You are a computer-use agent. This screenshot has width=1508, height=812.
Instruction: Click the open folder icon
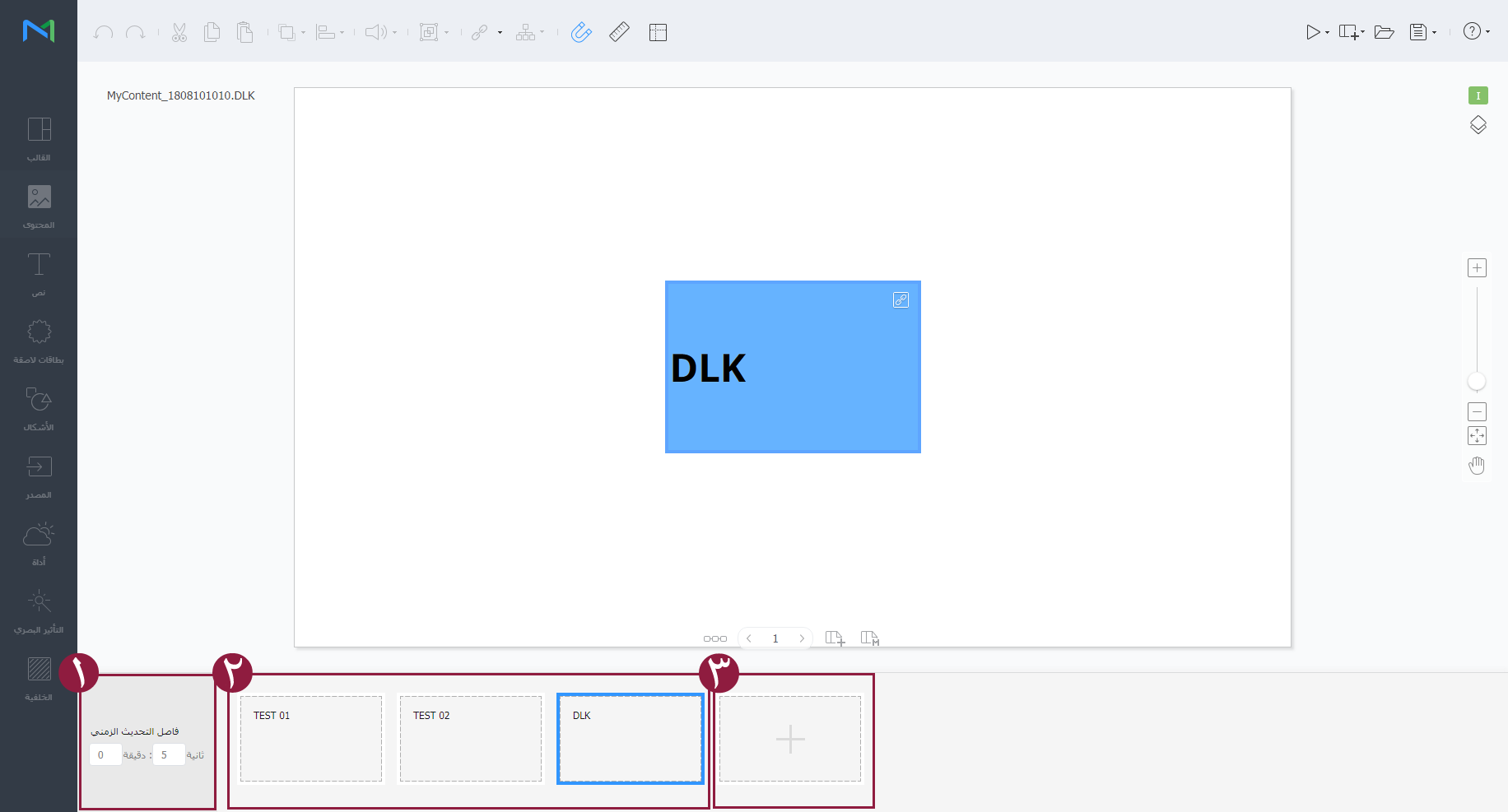point(1384,32)
